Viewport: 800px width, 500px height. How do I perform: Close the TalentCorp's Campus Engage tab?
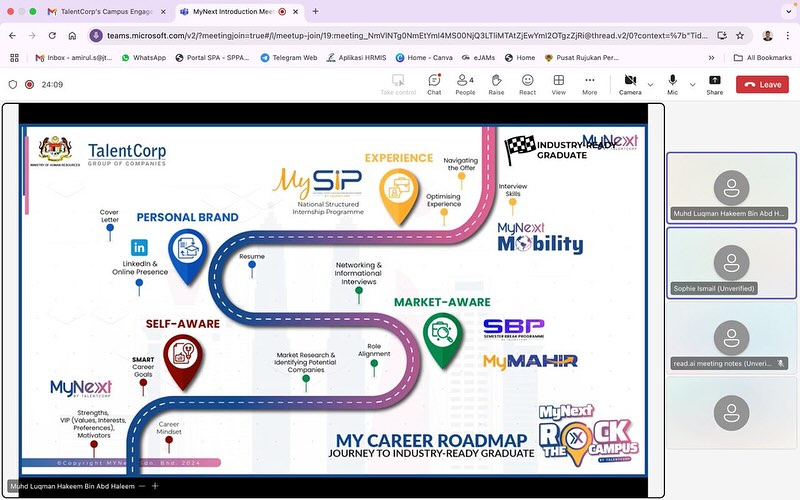click(x=163, y=11)
